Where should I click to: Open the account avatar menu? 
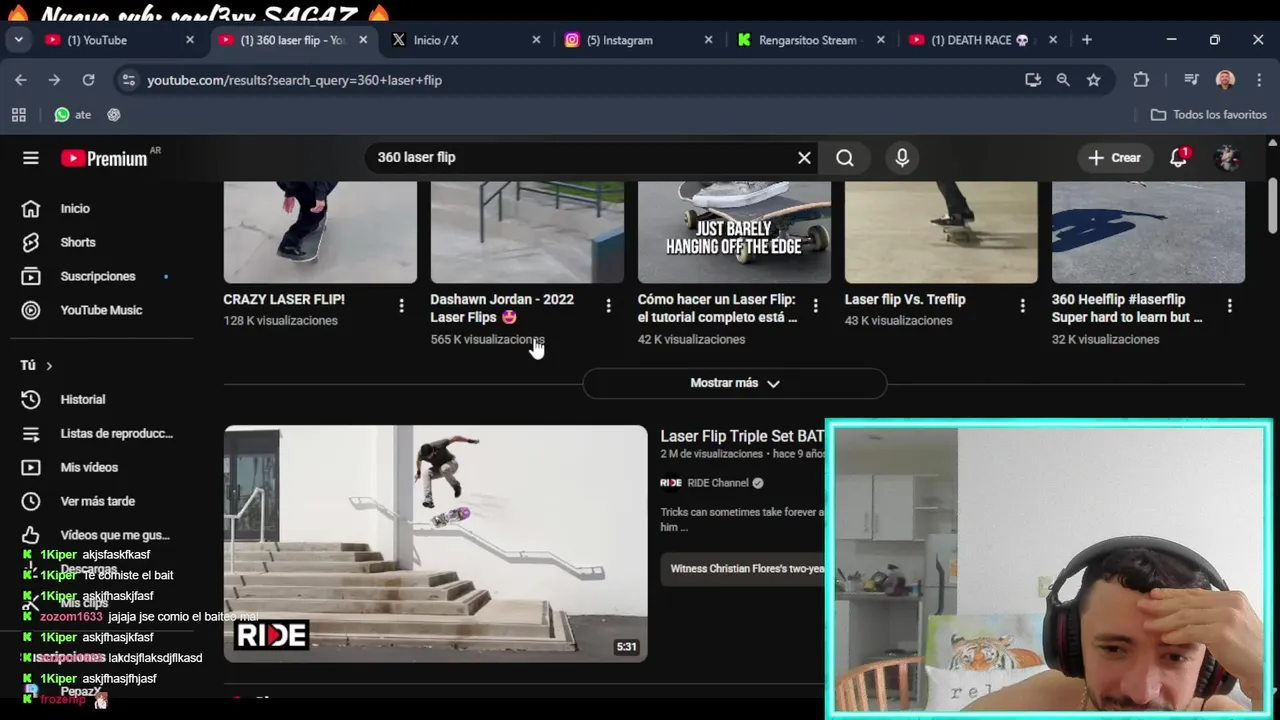1227,158
